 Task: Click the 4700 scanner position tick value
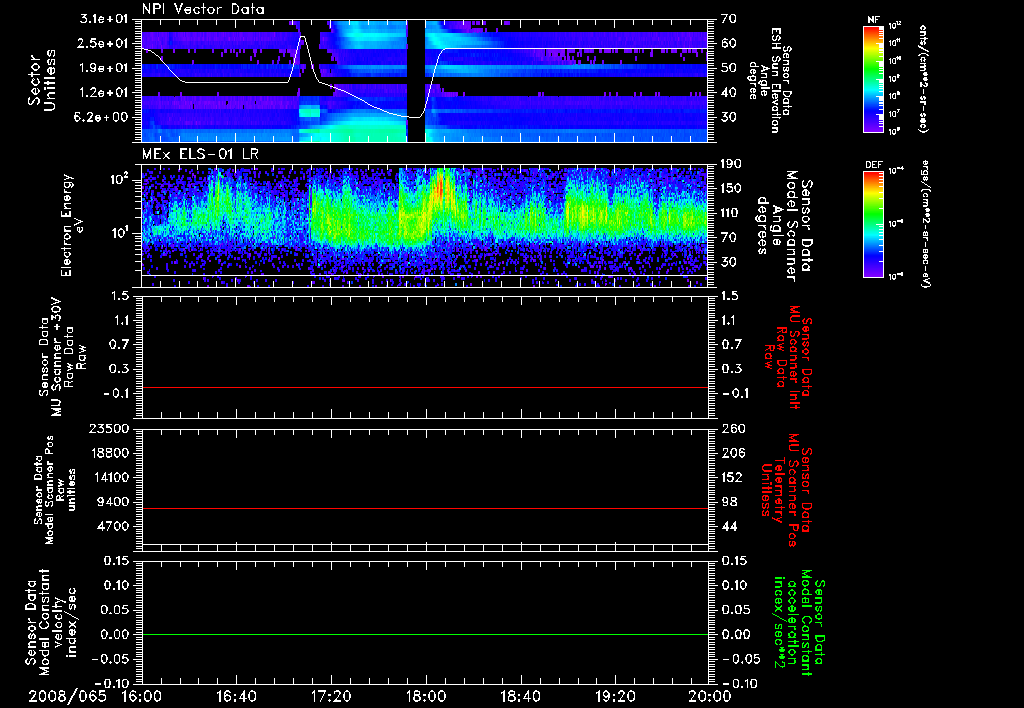[x=112, y=526]
